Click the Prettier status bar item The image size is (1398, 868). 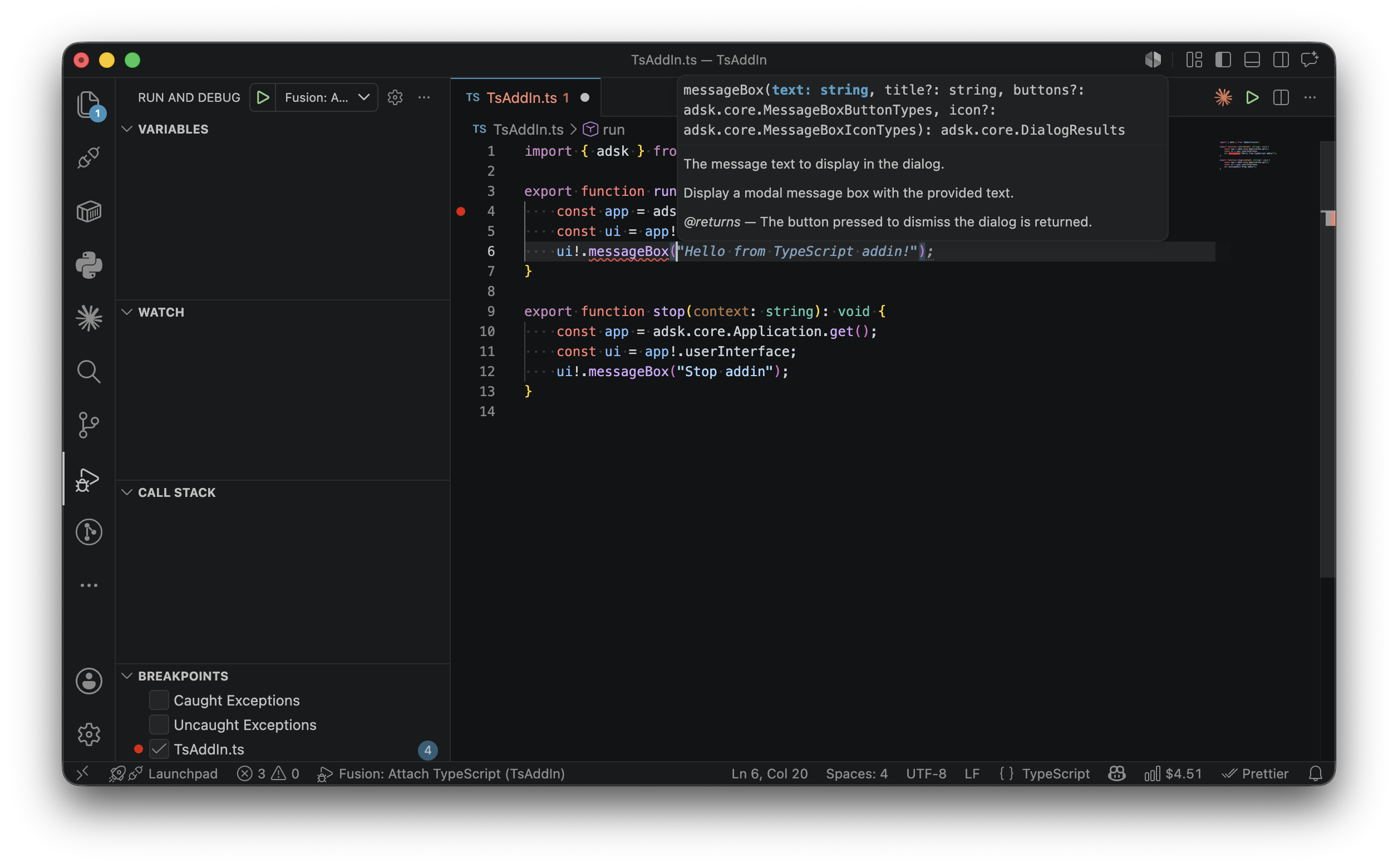tap(1255, 773)
